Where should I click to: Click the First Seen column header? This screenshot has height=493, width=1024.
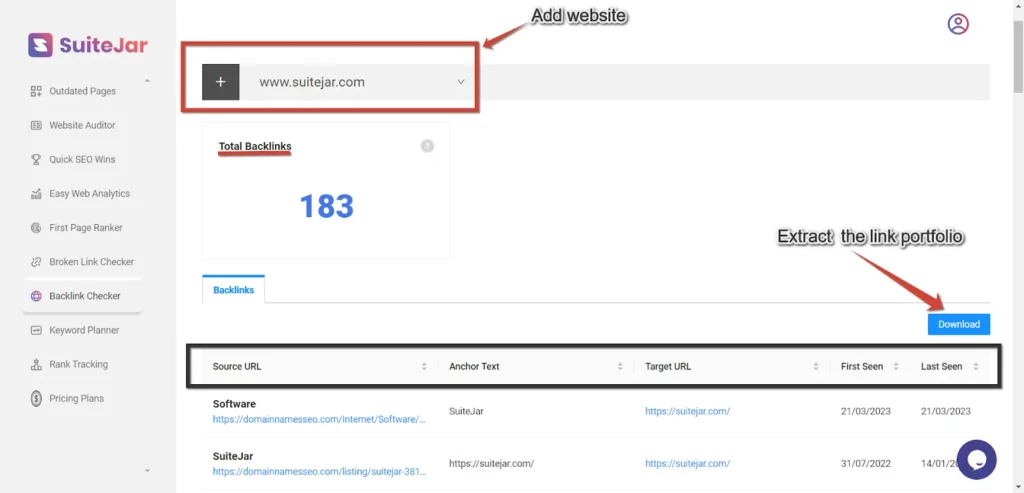[862, 367]
